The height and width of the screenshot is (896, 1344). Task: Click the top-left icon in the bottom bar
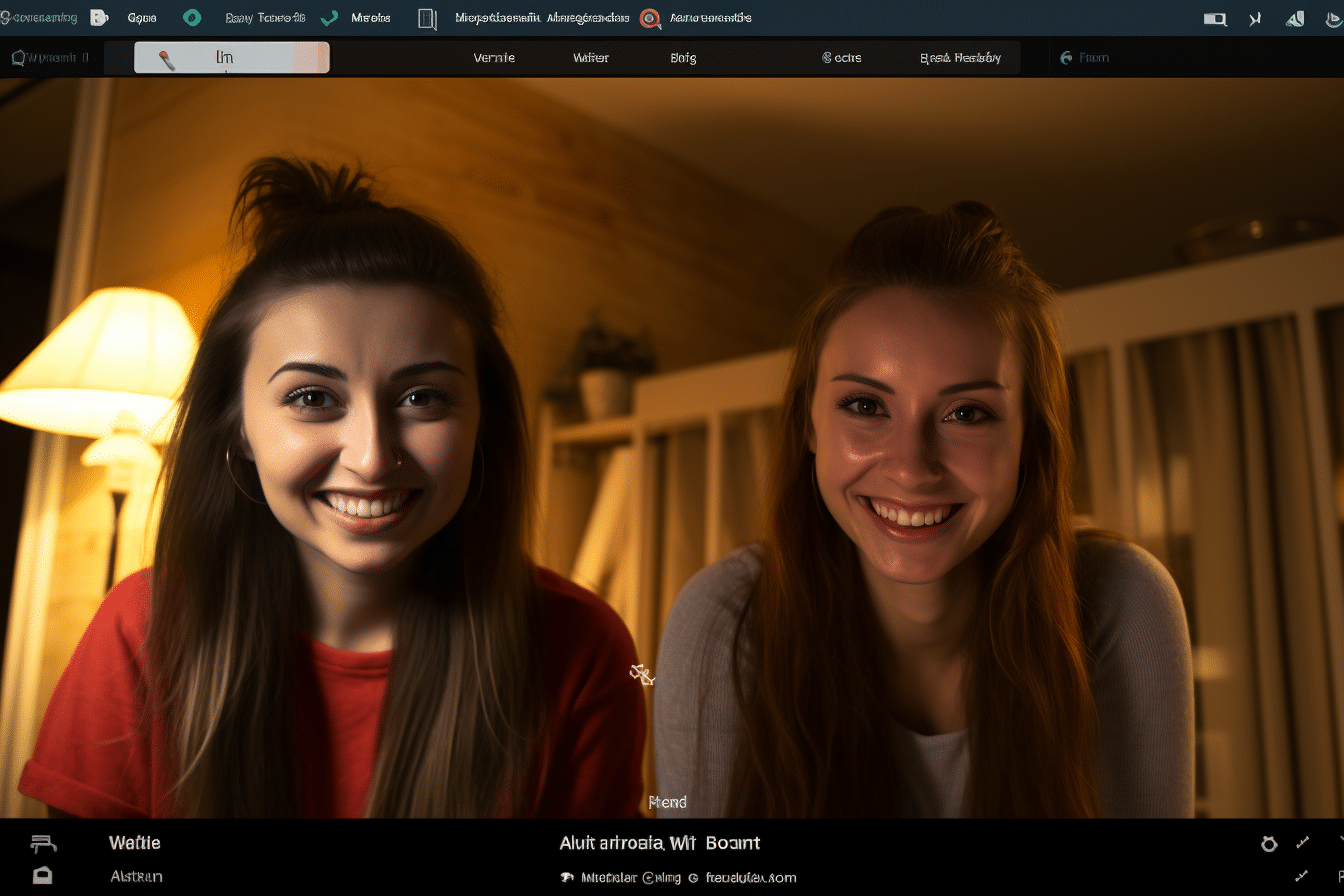point(43,843)
